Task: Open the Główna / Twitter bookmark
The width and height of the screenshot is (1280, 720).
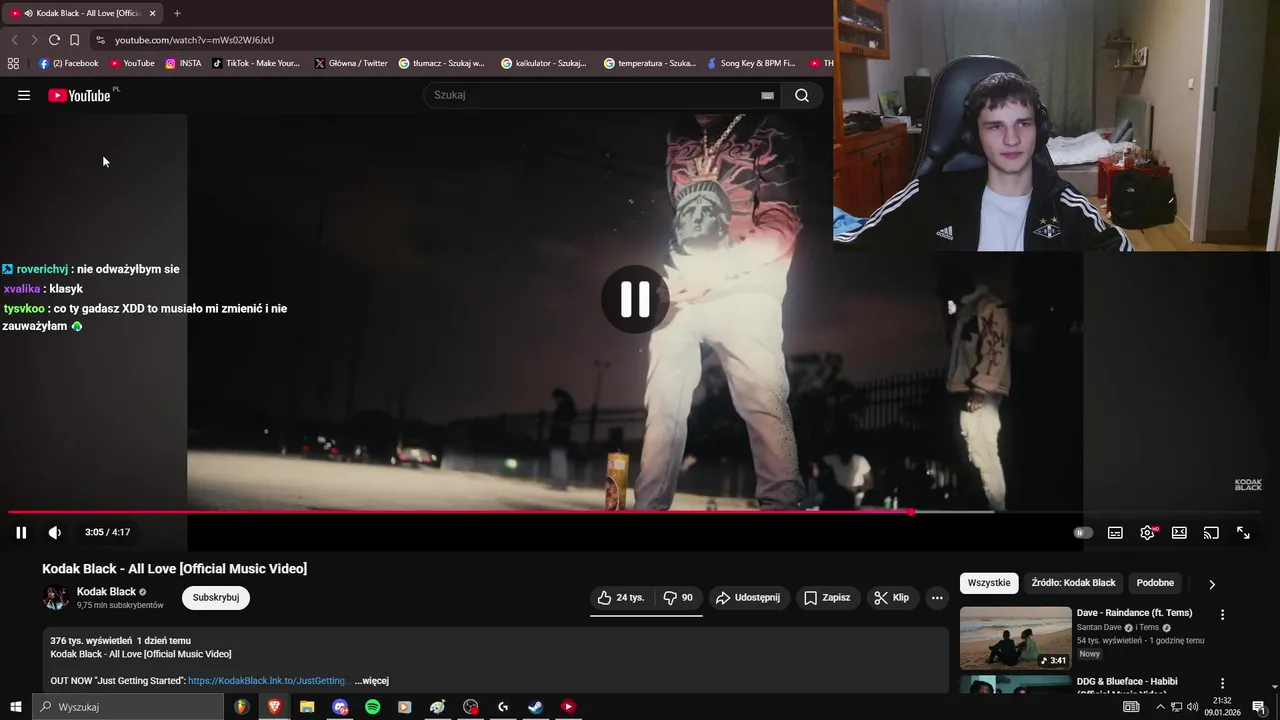Action: pyautogui.click(x=351, y=63)
